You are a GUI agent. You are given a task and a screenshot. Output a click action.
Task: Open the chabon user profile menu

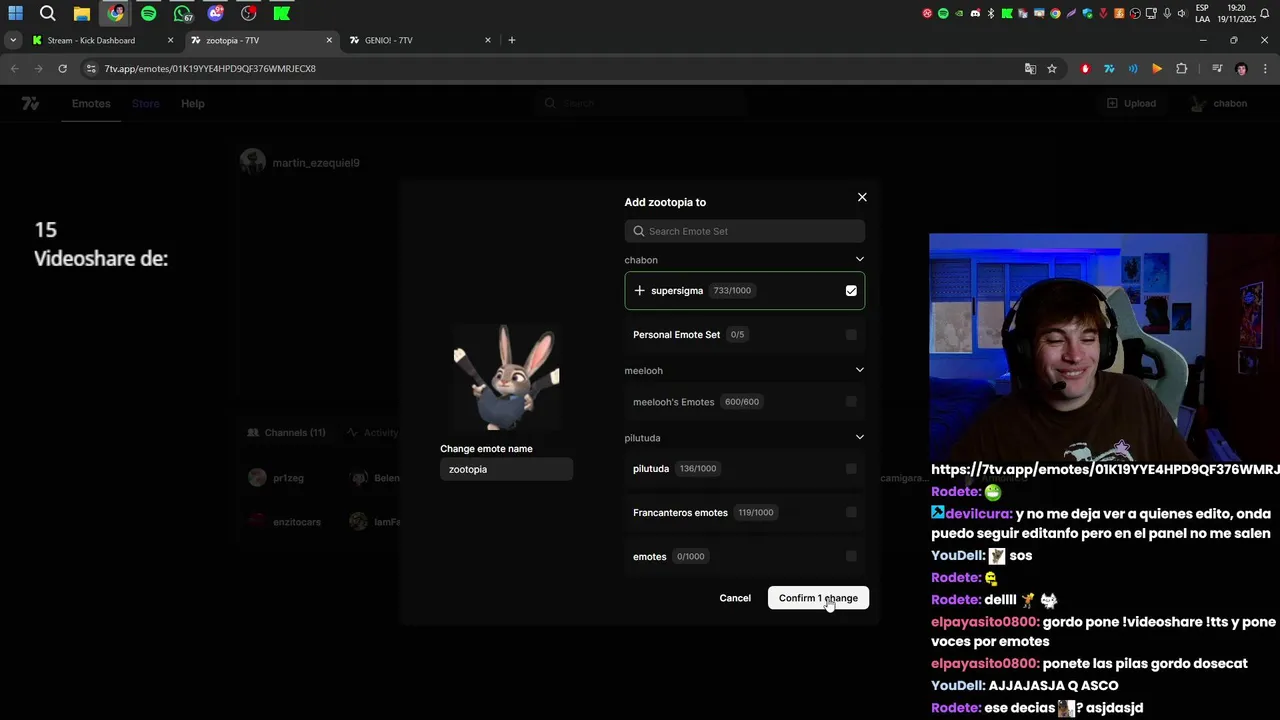(1219, 104)
